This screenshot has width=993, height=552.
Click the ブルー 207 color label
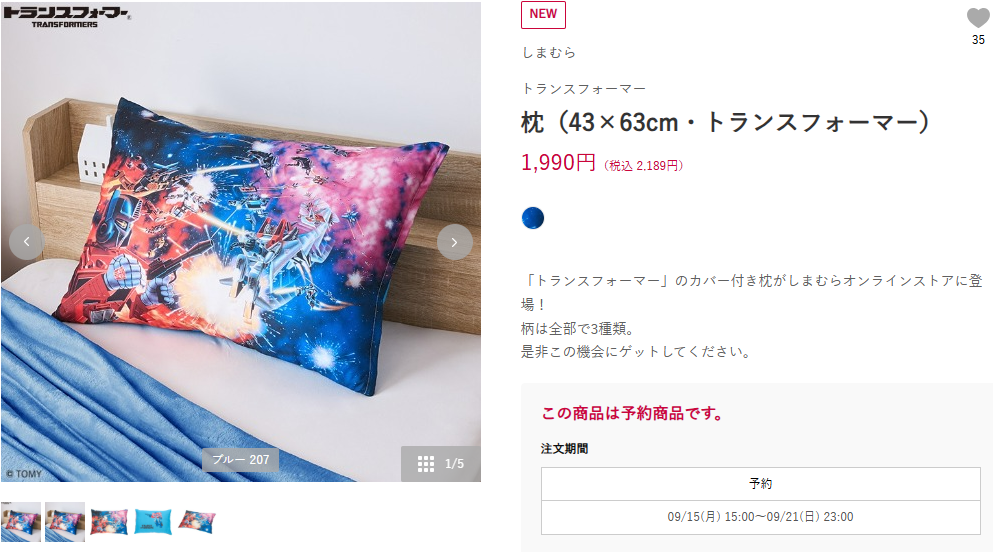[x=241, y=460]
